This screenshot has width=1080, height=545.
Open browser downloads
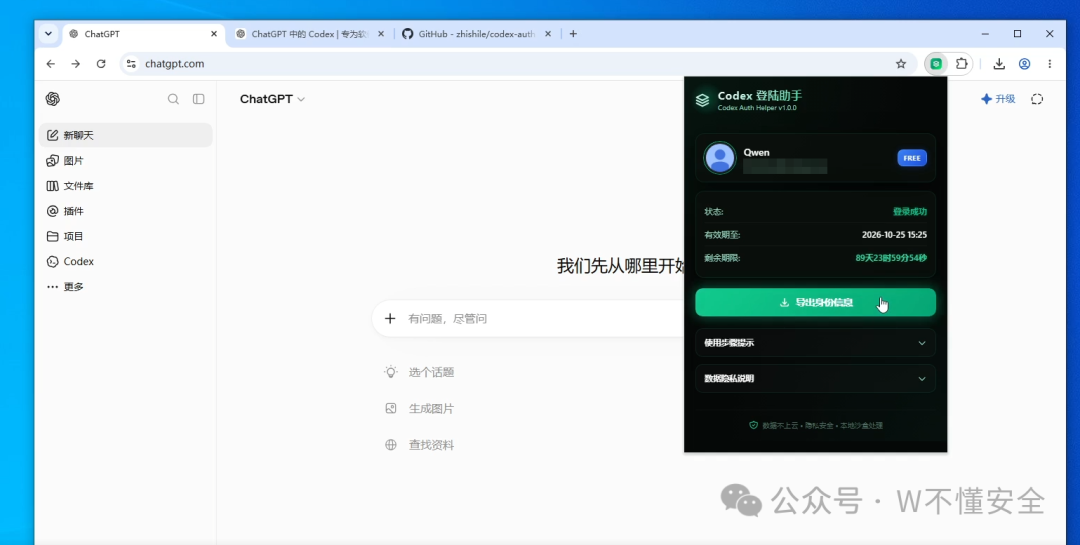999,63
